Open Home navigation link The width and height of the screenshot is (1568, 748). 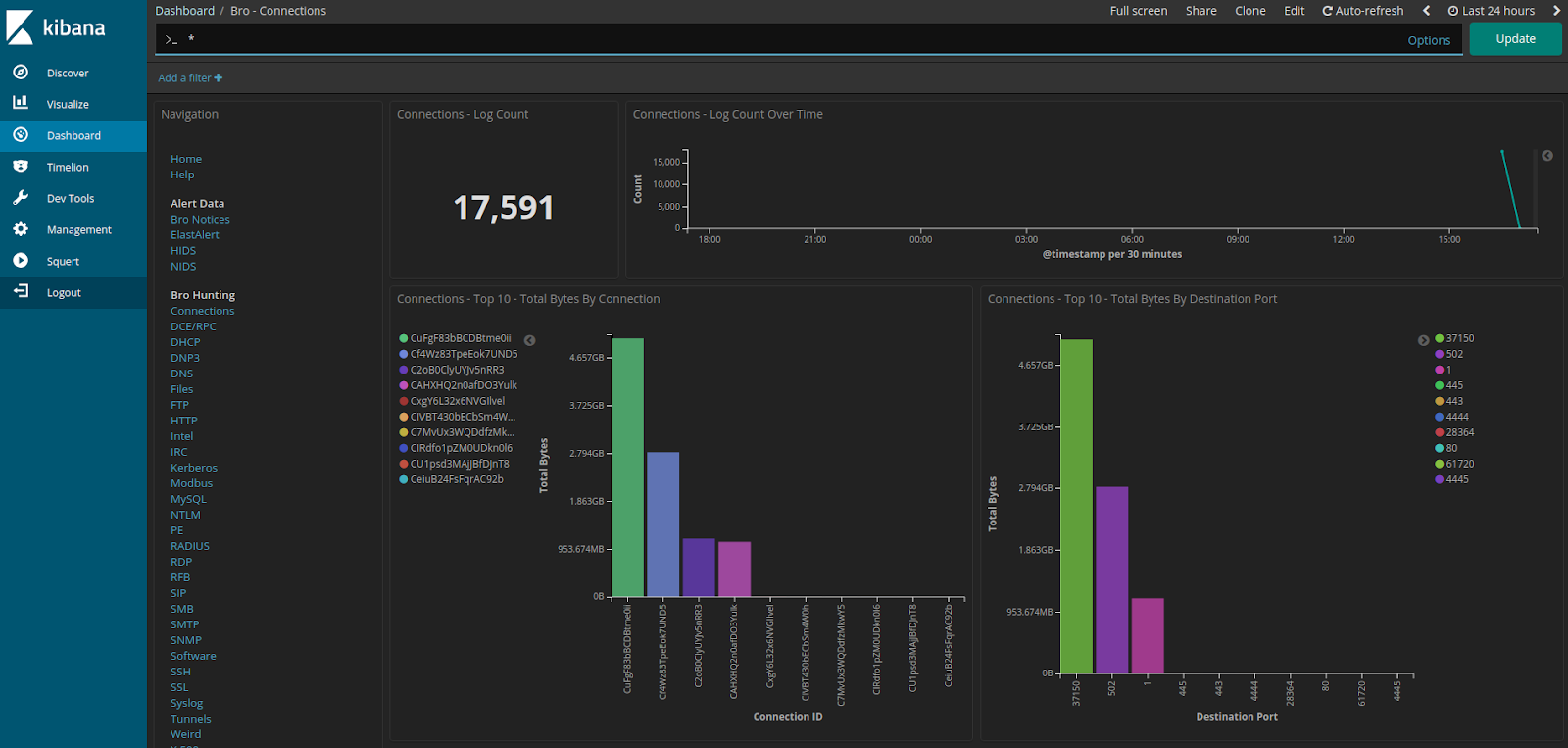tap(186, 159)
